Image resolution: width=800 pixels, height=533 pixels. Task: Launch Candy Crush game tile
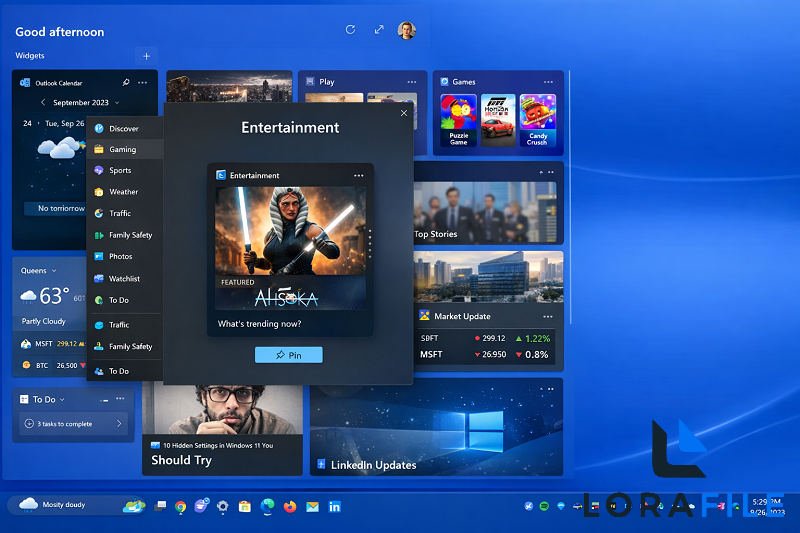pyautogui.click(x=538, y=120)
